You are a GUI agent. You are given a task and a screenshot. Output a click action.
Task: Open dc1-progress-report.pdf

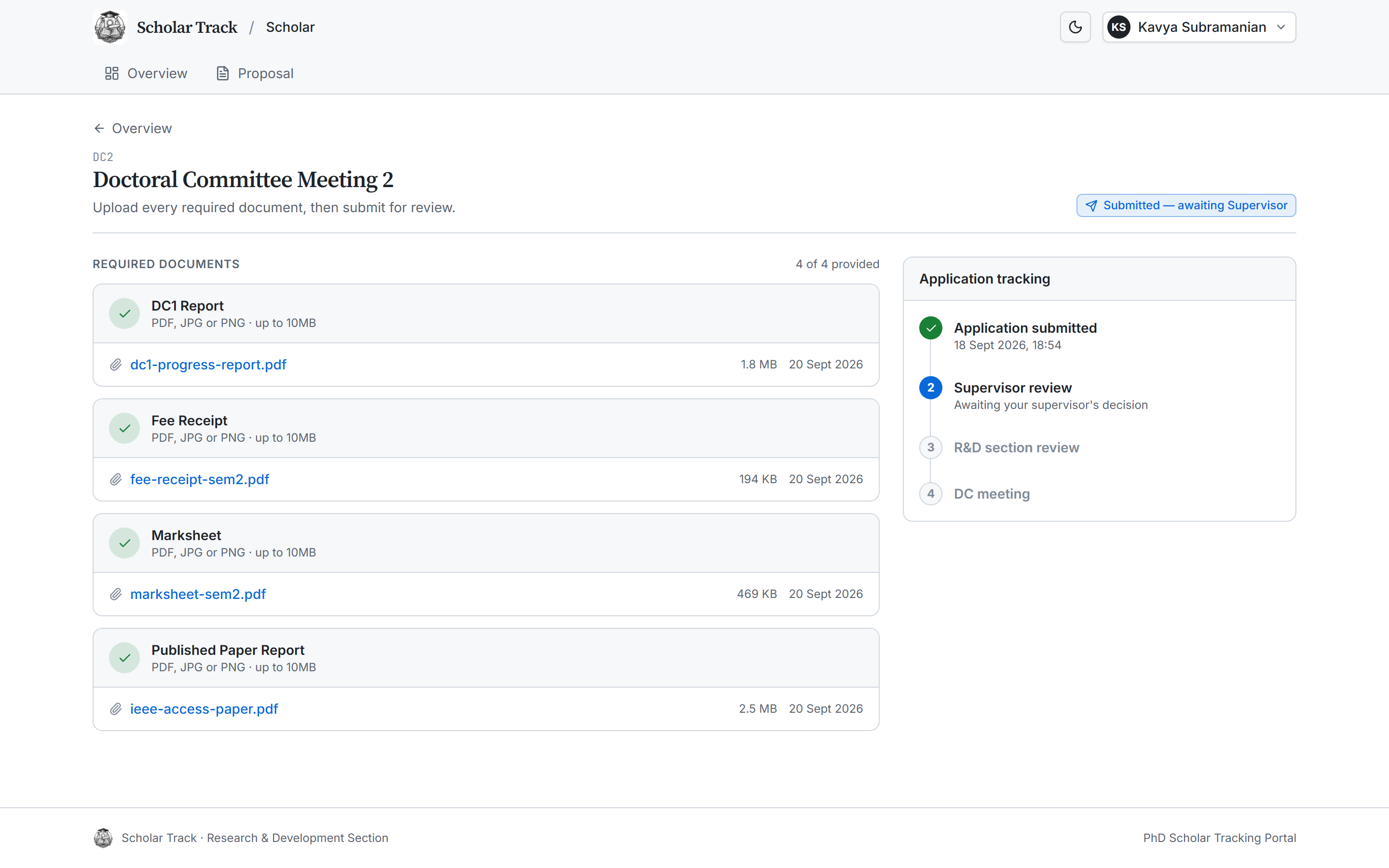click(x=208, y=365)
